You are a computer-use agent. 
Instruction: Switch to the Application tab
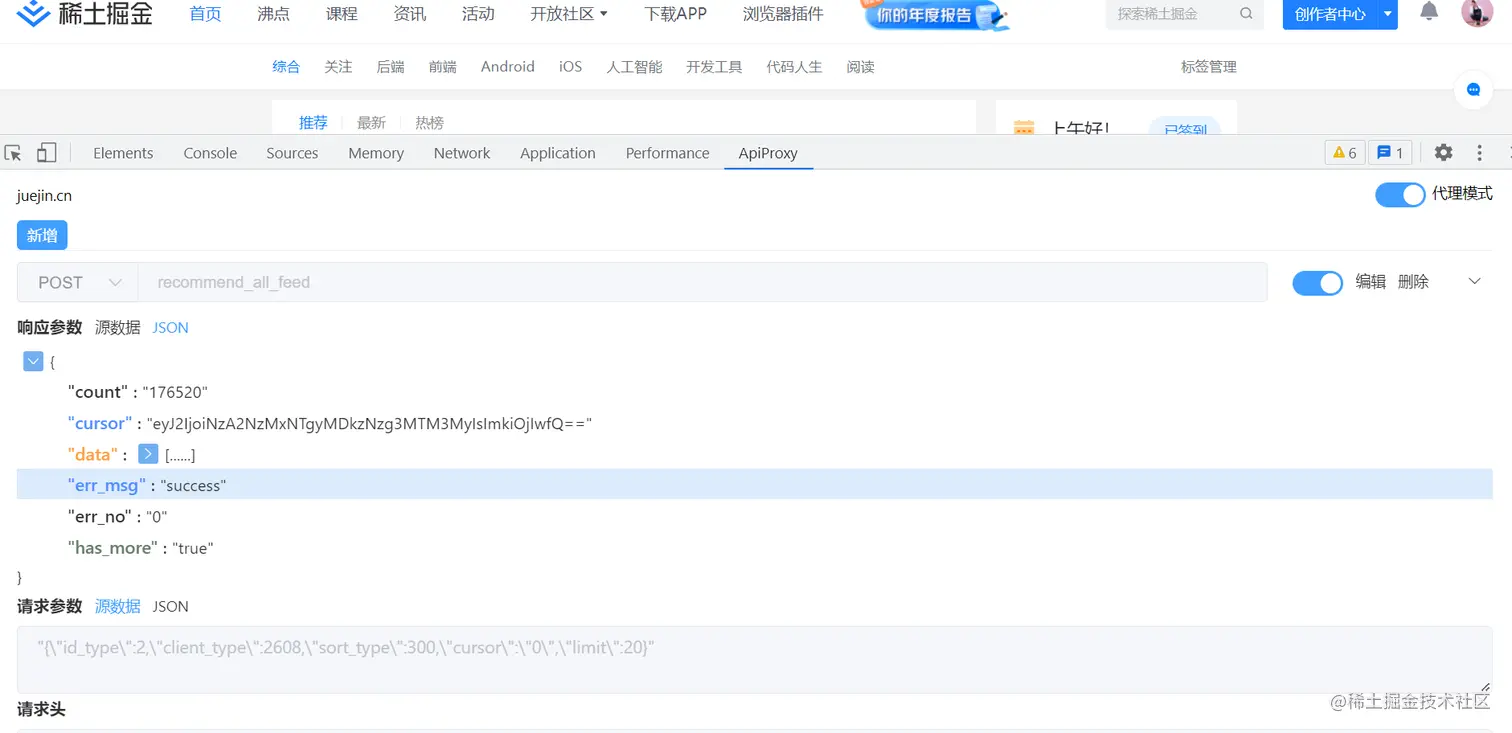tap(558, 153)
